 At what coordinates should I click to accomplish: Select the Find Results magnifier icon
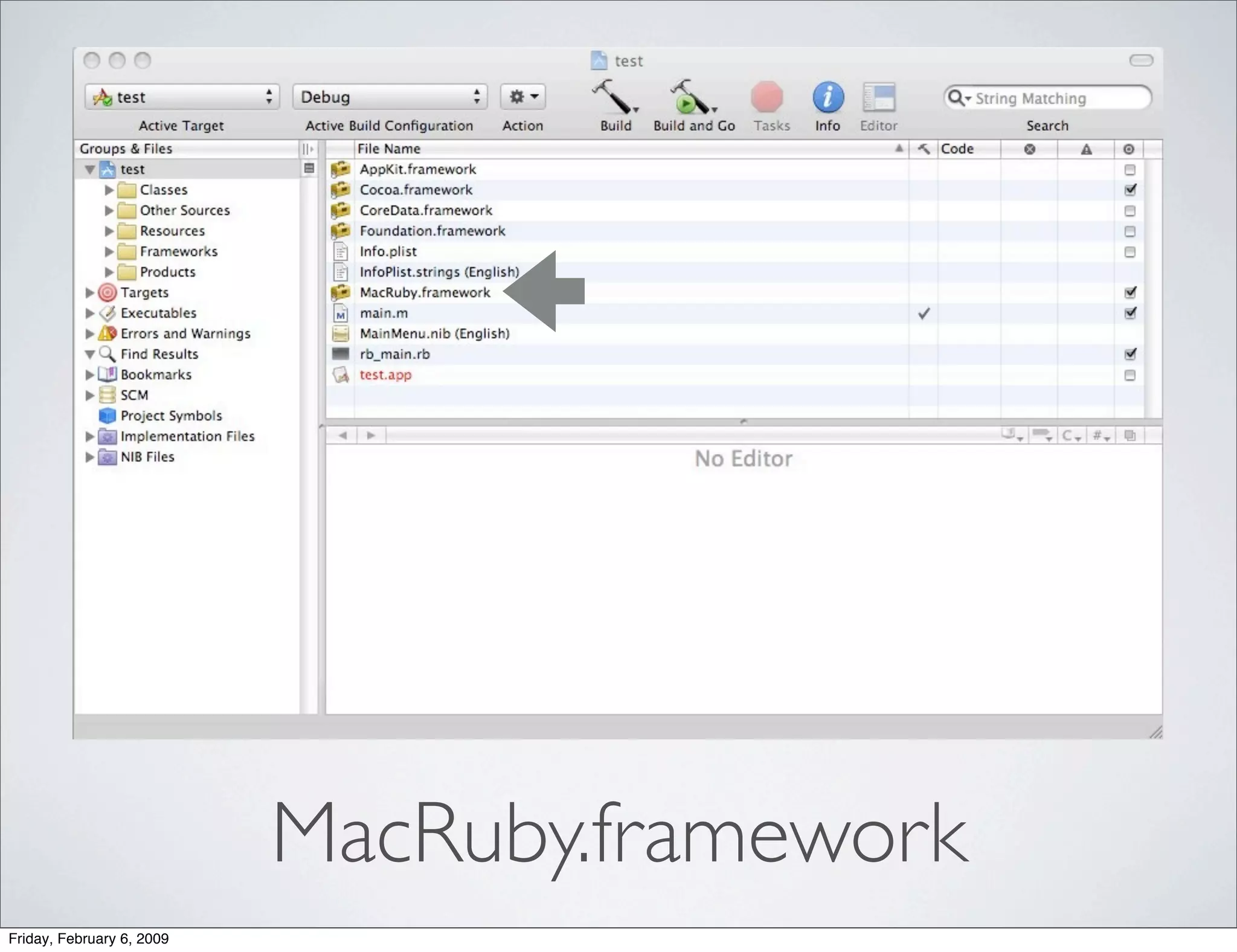coord(107,354)
